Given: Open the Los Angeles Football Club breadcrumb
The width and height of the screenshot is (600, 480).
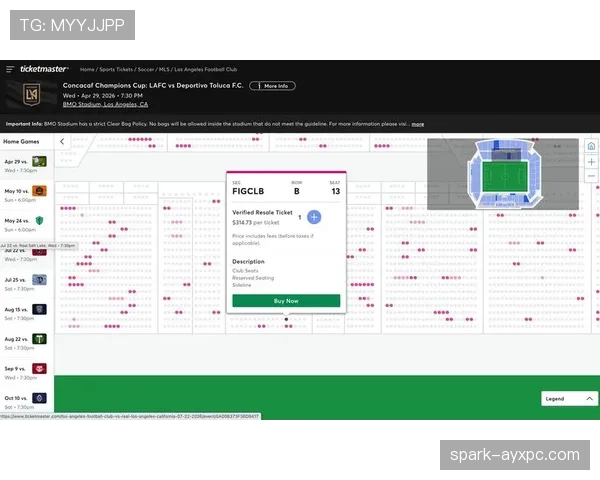Looking at the screenshot, I should (x=205, y=70).
